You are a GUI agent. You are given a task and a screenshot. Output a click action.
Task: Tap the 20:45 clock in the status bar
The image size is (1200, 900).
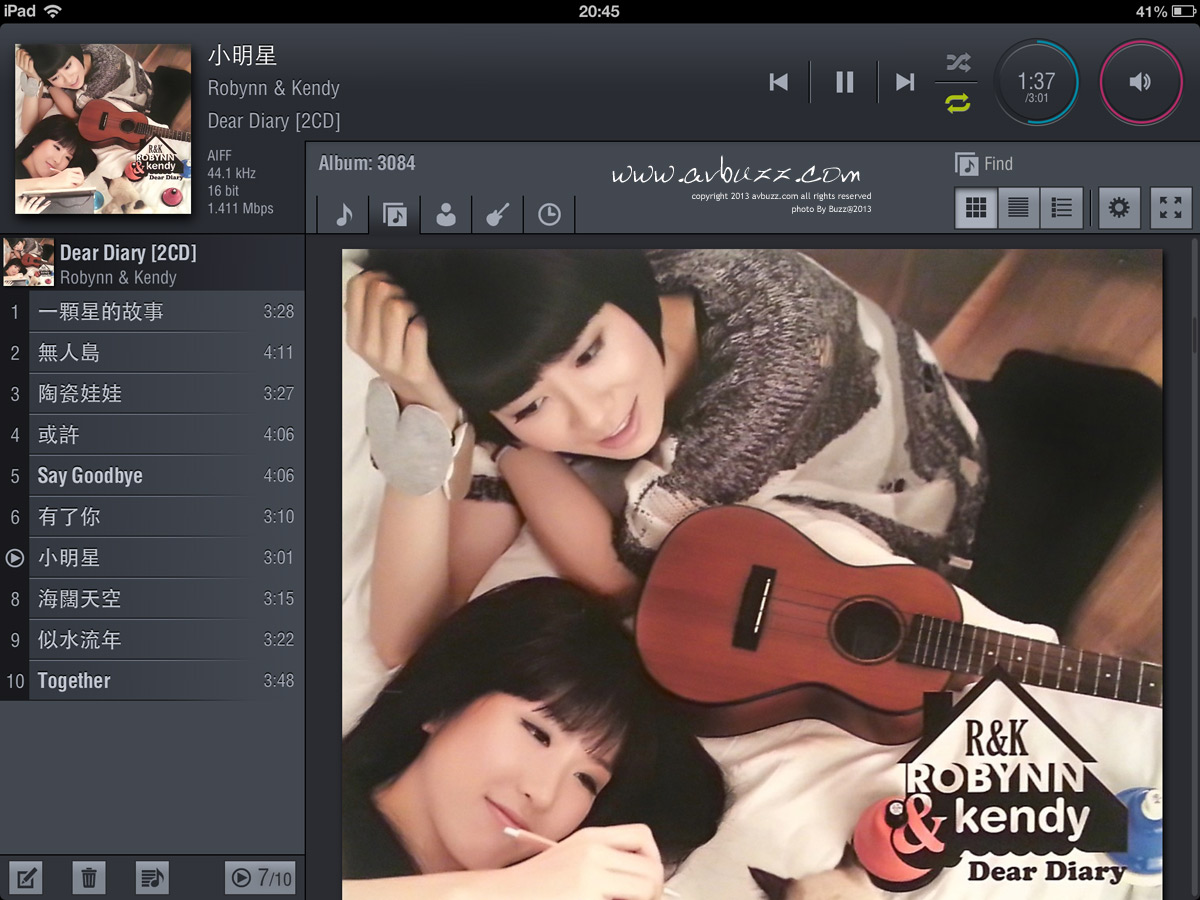tap(599, 11)
